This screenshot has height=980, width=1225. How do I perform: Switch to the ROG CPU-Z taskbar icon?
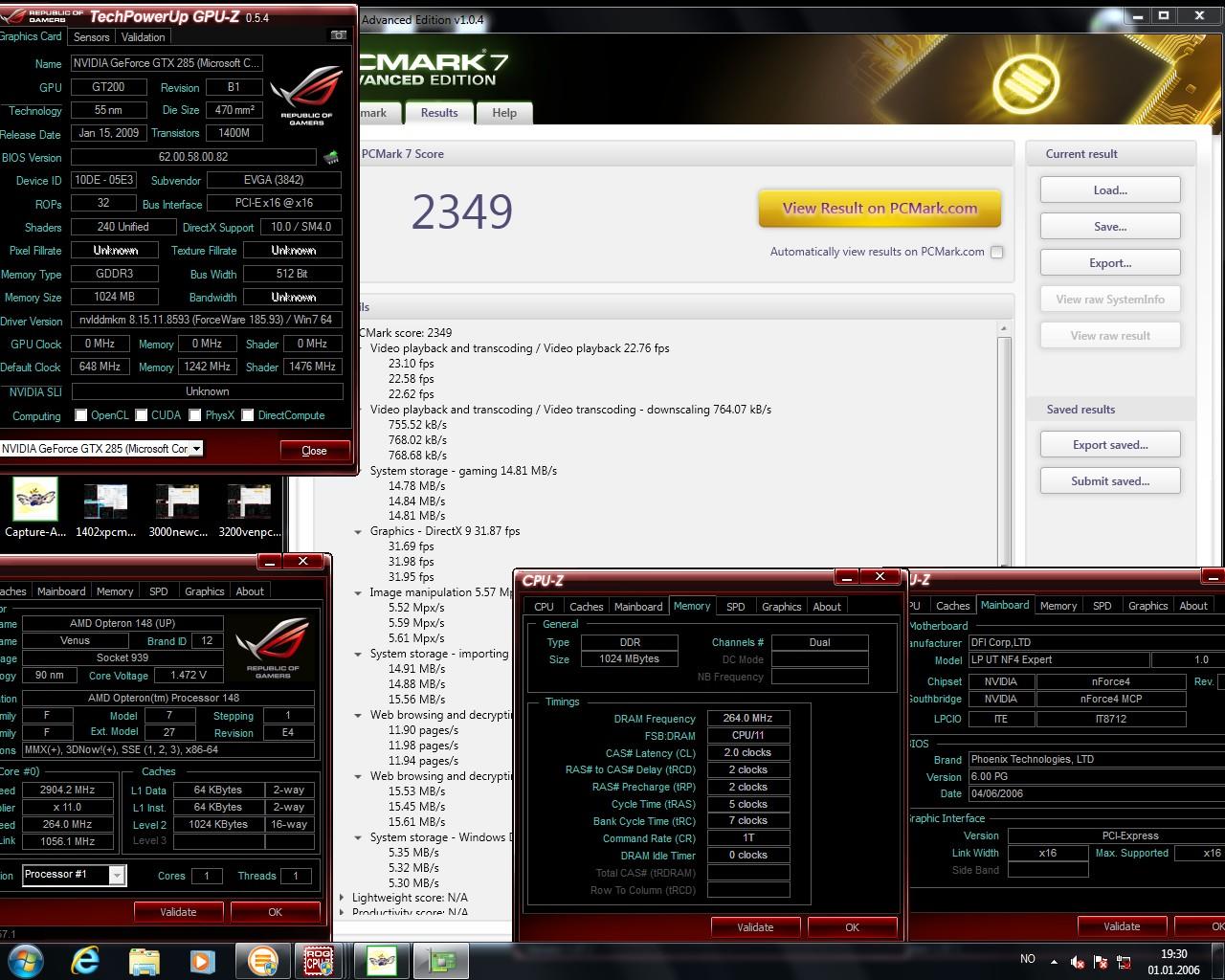coord(319,960)
